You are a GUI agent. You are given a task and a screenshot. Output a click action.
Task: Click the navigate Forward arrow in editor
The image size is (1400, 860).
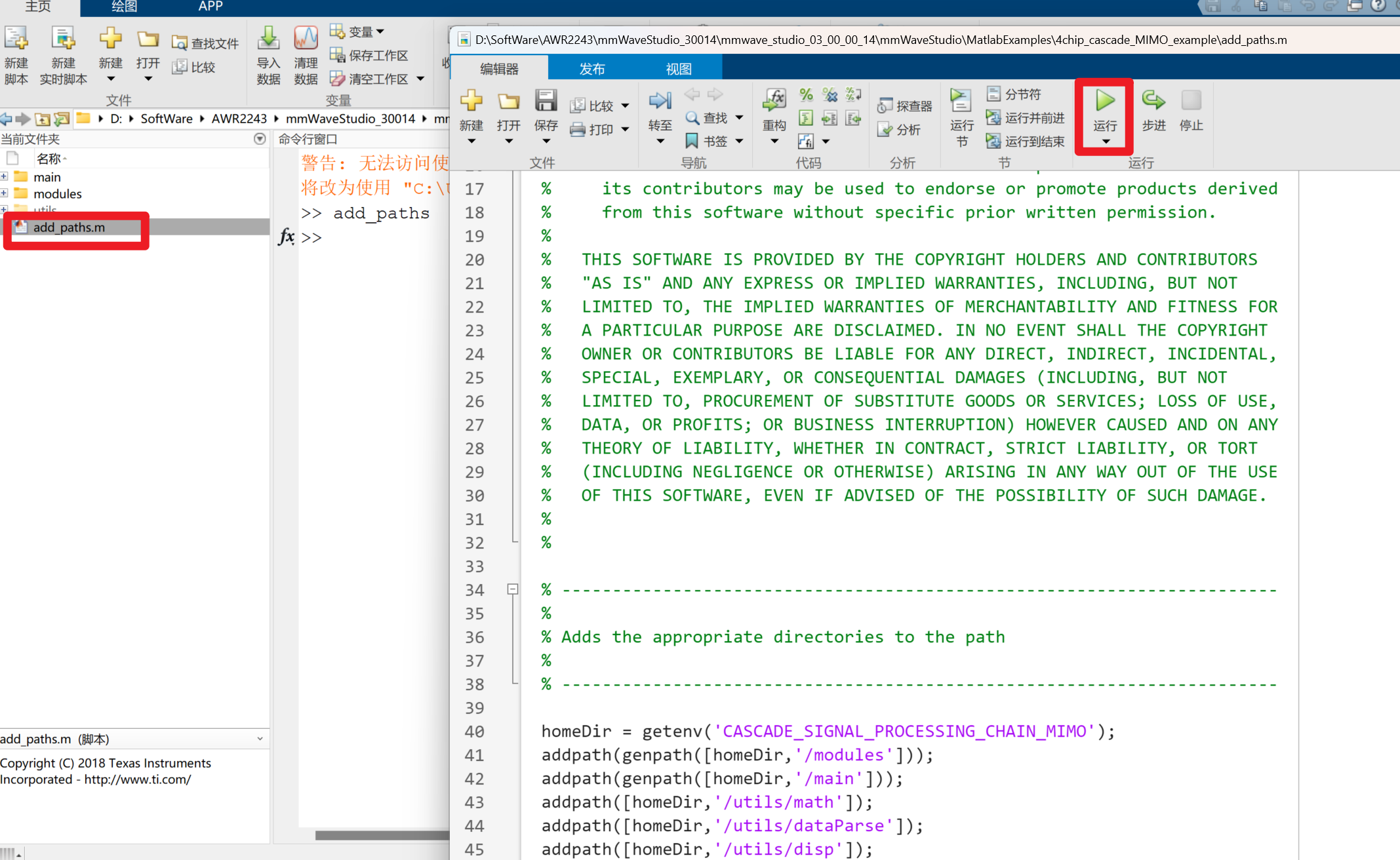[x=715, y=94]
